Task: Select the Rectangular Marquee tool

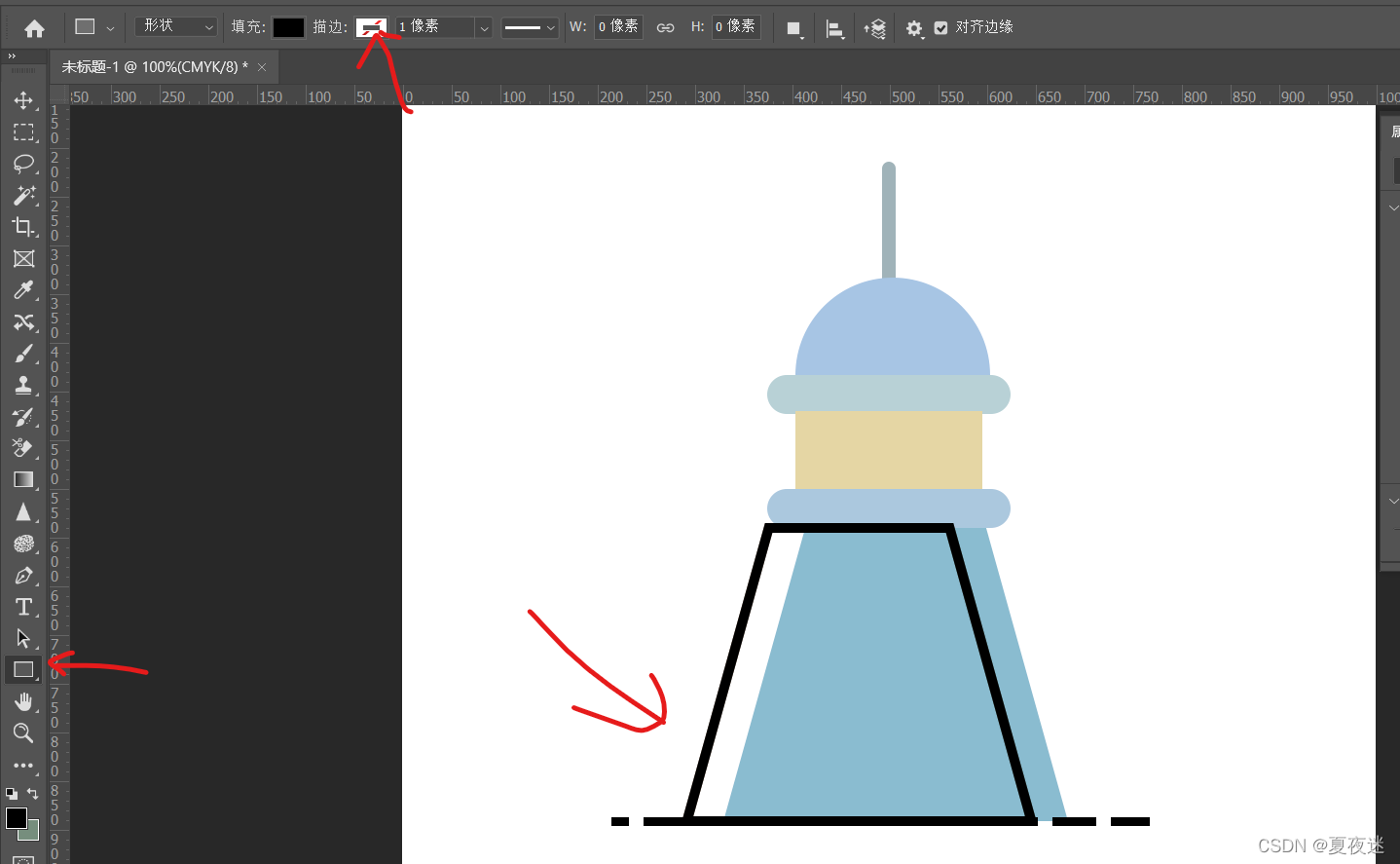Action: coord(23,132)
